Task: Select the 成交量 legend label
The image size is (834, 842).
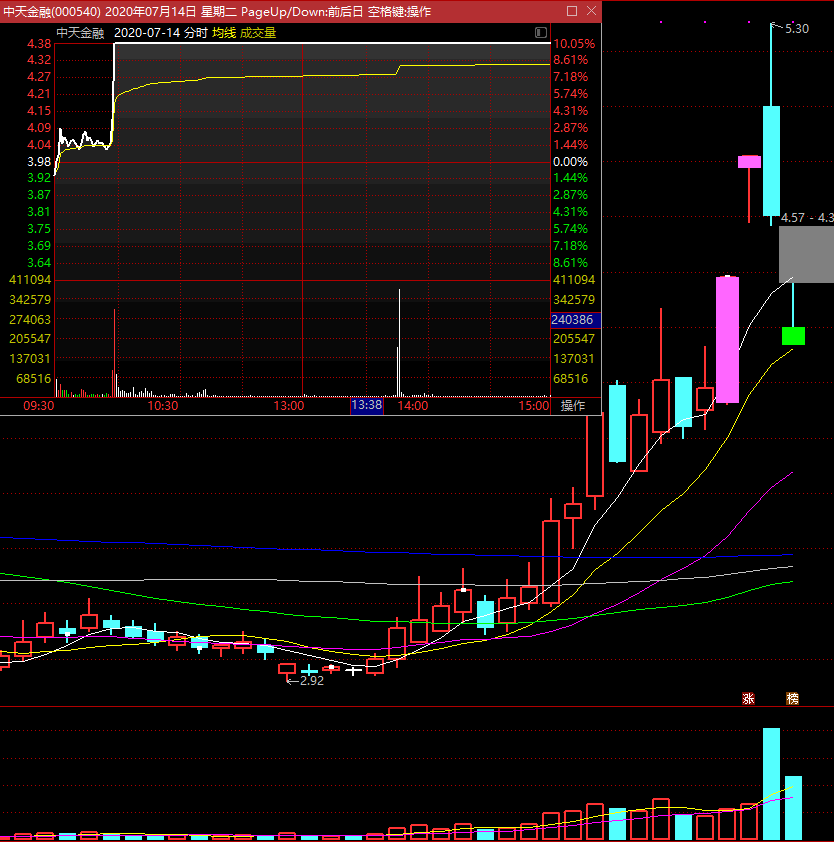Action: [x=257, y=33]
